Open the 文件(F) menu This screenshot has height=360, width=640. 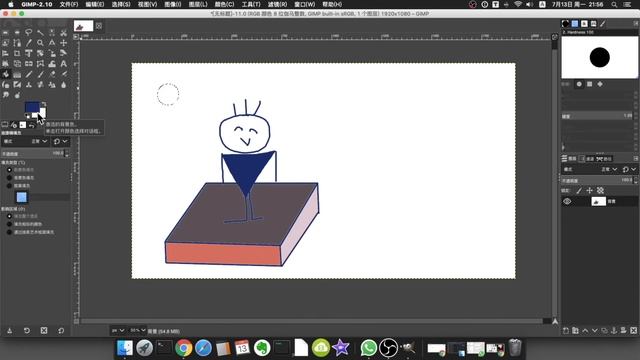point(69,4)
